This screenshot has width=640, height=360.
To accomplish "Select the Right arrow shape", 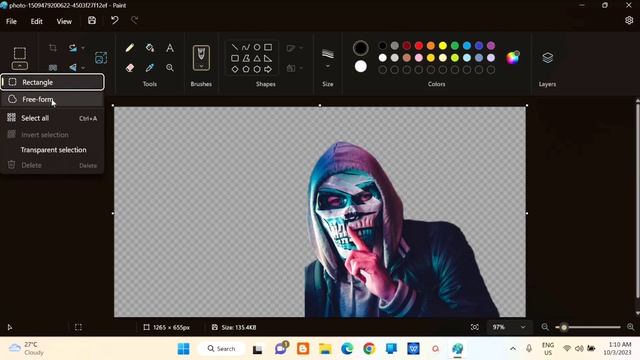I will [x=268, y=69].
